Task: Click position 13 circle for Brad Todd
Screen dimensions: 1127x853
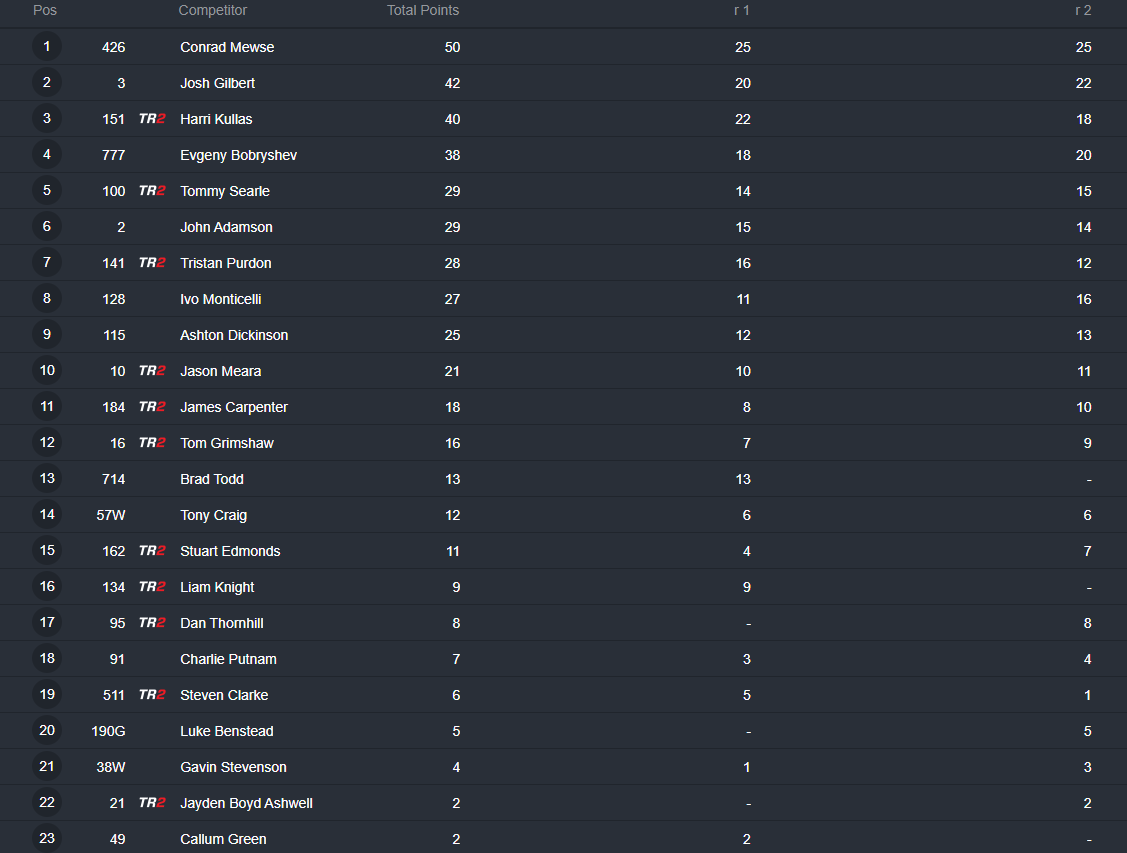Action: 47,479
